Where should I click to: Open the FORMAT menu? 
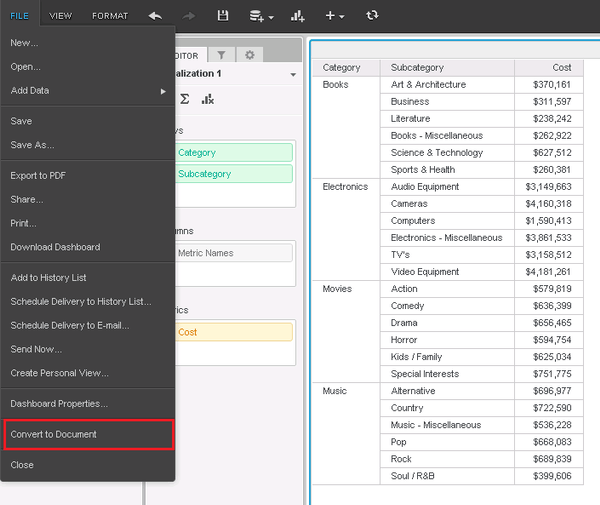110,16
